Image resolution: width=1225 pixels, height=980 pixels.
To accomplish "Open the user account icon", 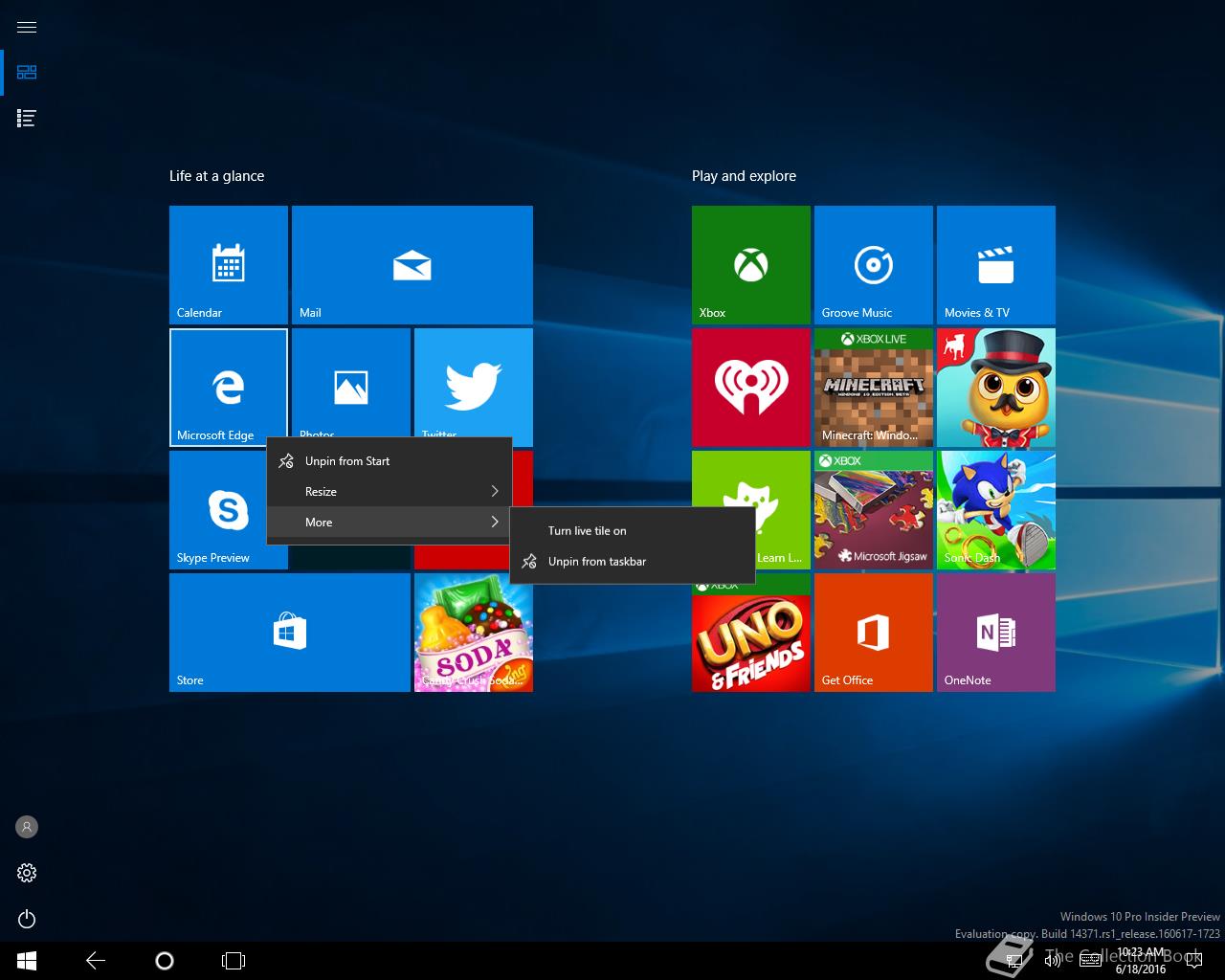I will point(27,827).
